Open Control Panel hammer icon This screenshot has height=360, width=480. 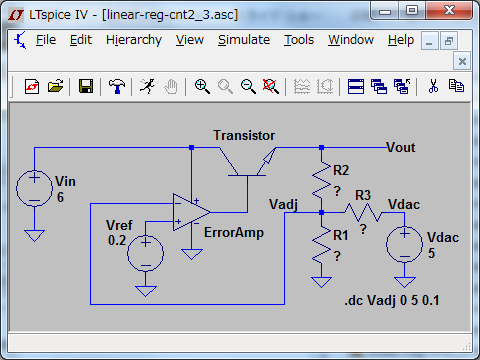point(117,86)
